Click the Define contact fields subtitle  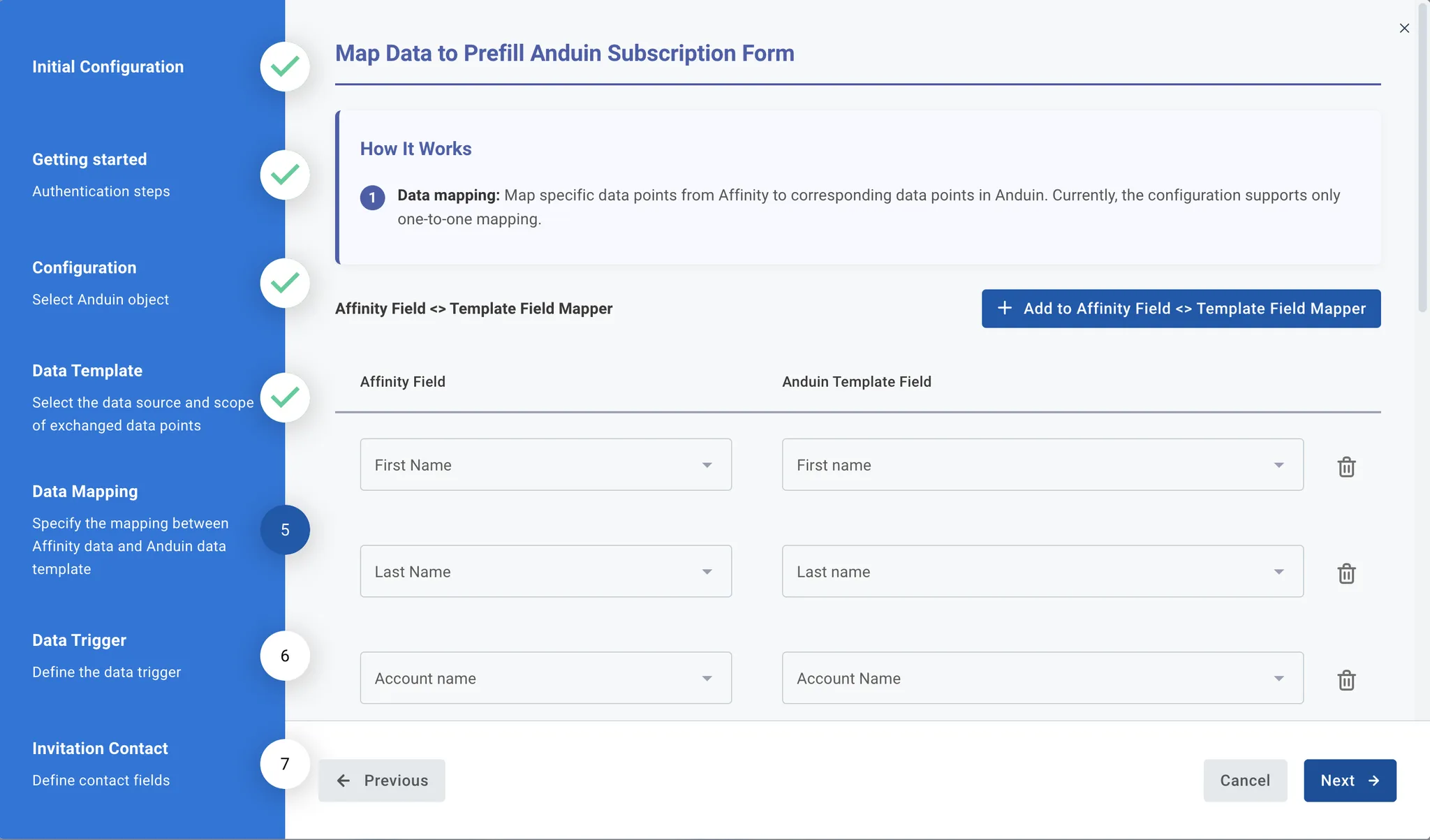point(101,781)
